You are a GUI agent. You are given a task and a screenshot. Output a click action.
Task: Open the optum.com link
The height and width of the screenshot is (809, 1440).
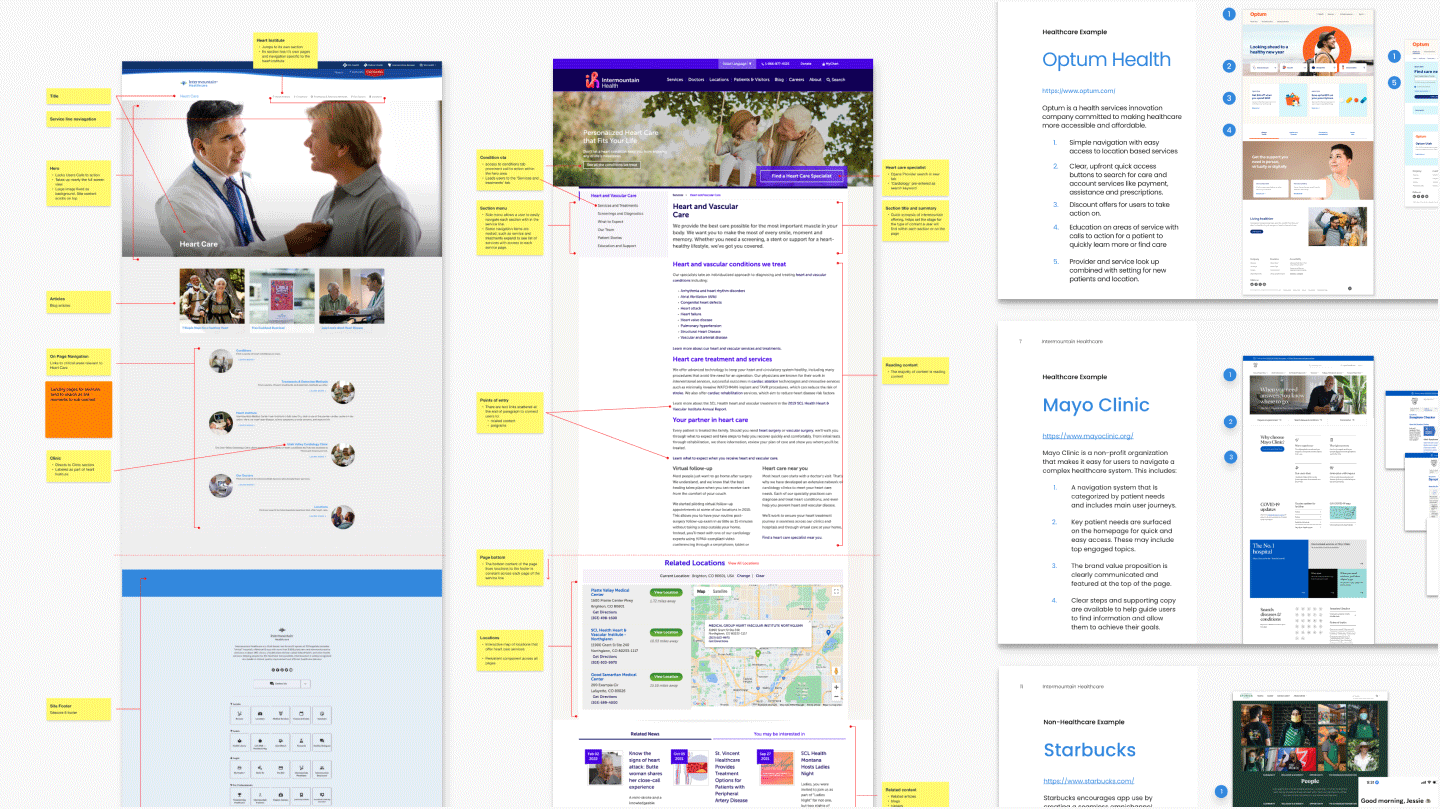(1078, 90)
